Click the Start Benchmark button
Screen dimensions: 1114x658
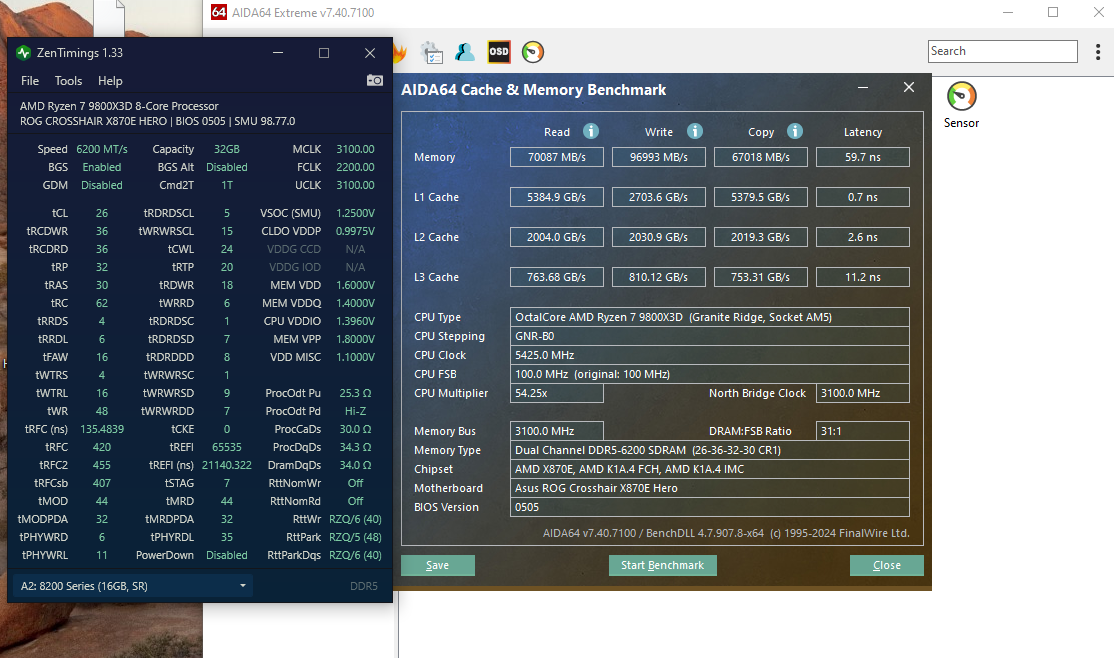pos(662,565)
